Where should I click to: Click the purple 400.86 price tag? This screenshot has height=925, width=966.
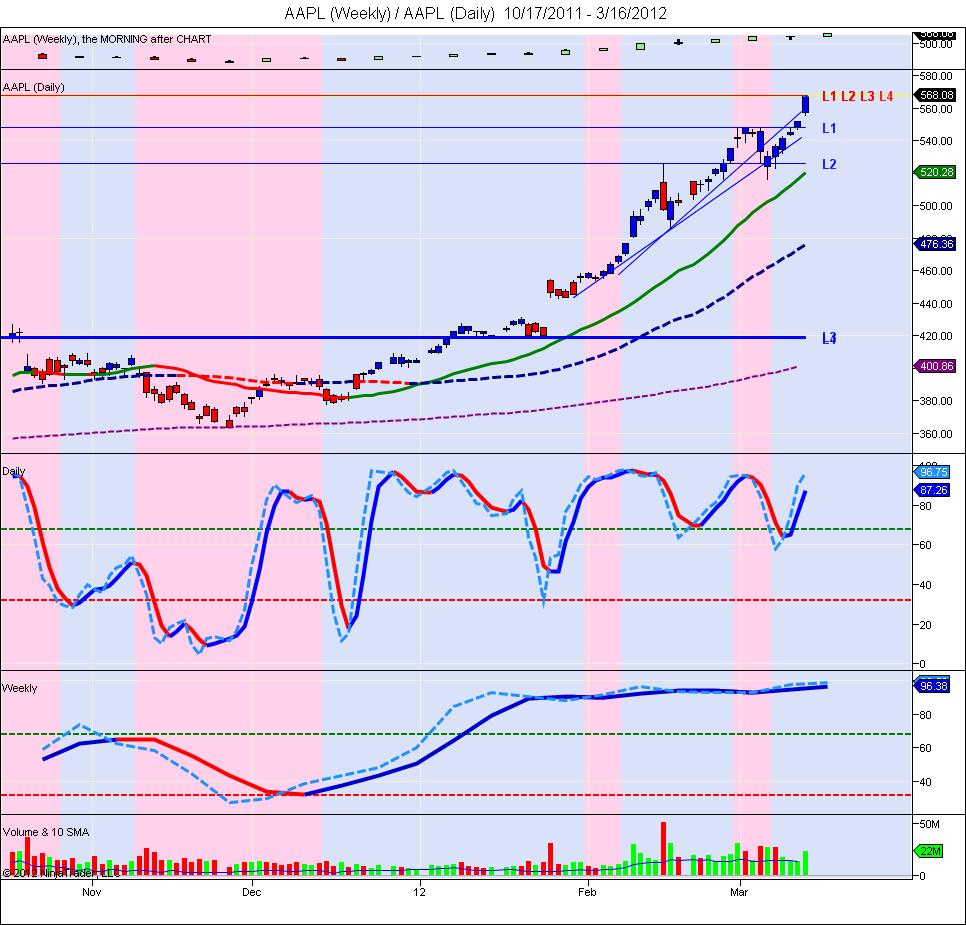coord(935,366)
